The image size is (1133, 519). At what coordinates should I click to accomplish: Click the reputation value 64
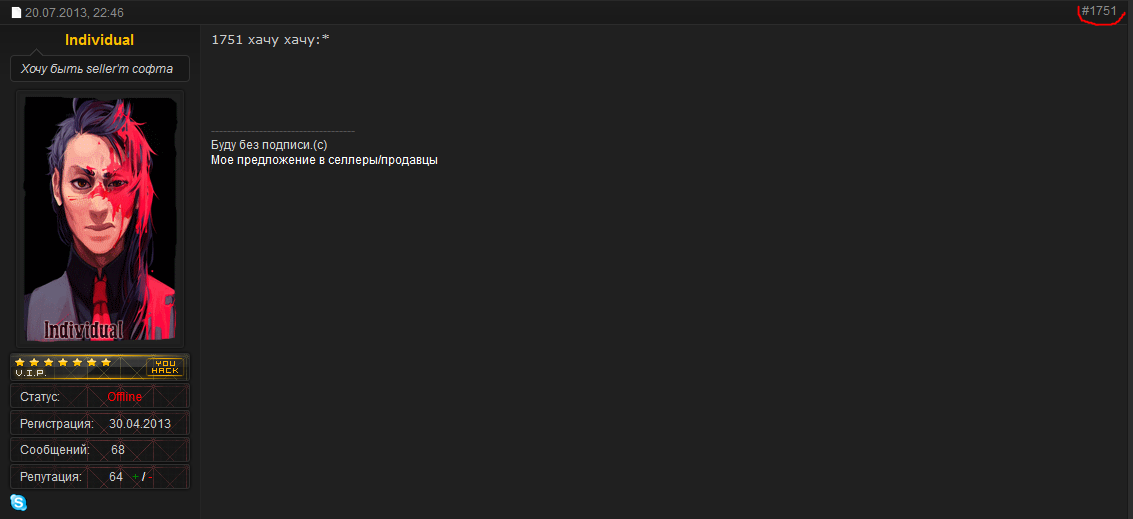116,477
